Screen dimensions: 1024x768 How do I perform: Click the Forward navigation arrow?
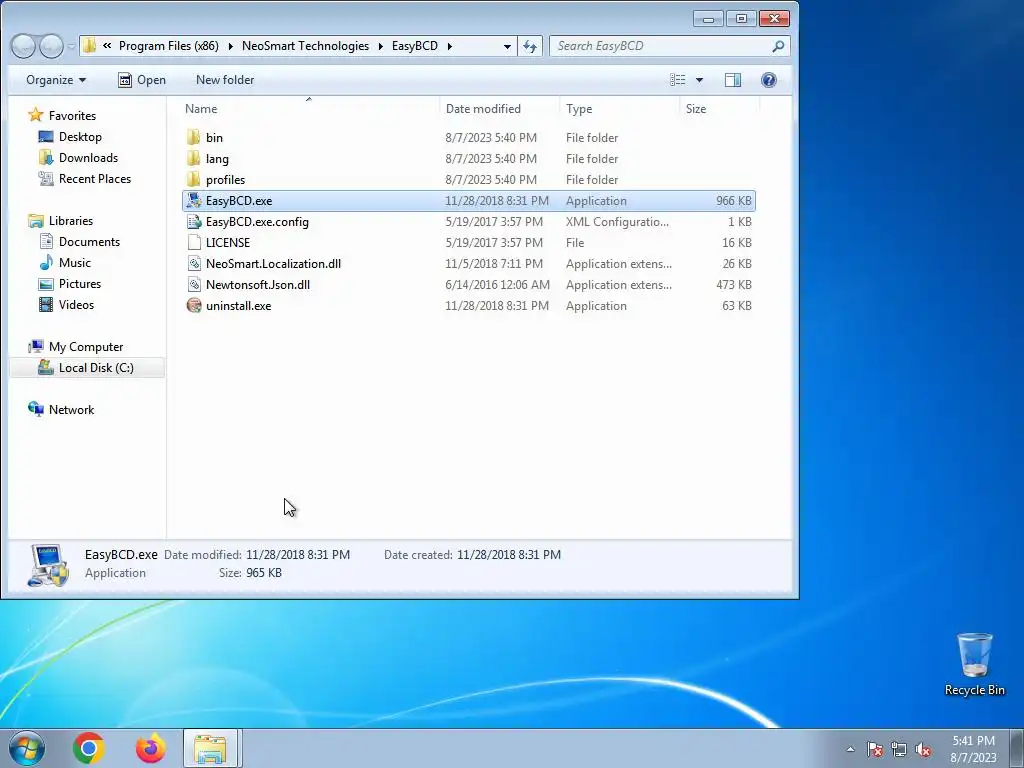pyautogui.click(x=51, y=46)
